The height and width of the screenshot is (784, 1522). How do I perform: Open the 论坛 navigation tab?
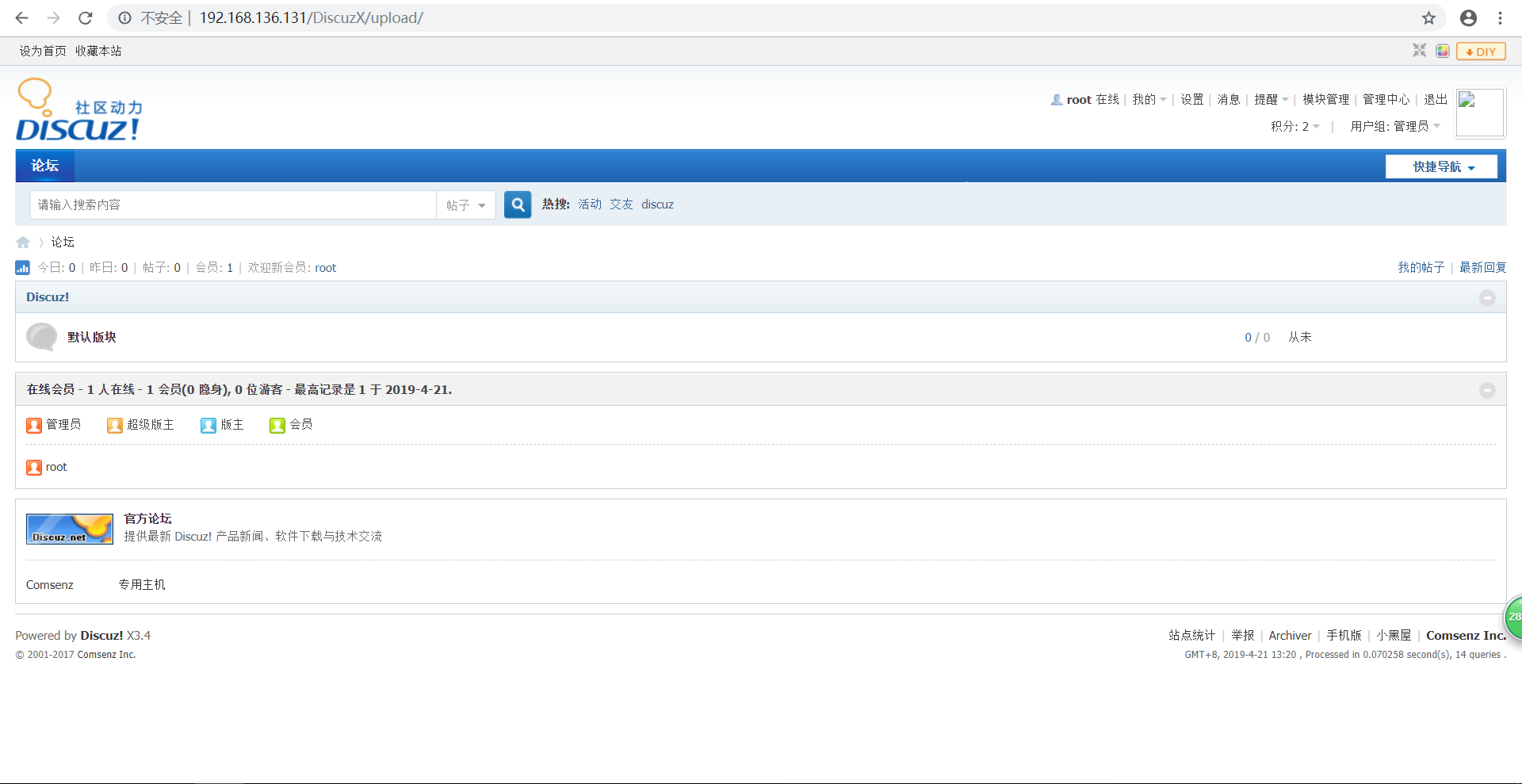click(45, 166)
